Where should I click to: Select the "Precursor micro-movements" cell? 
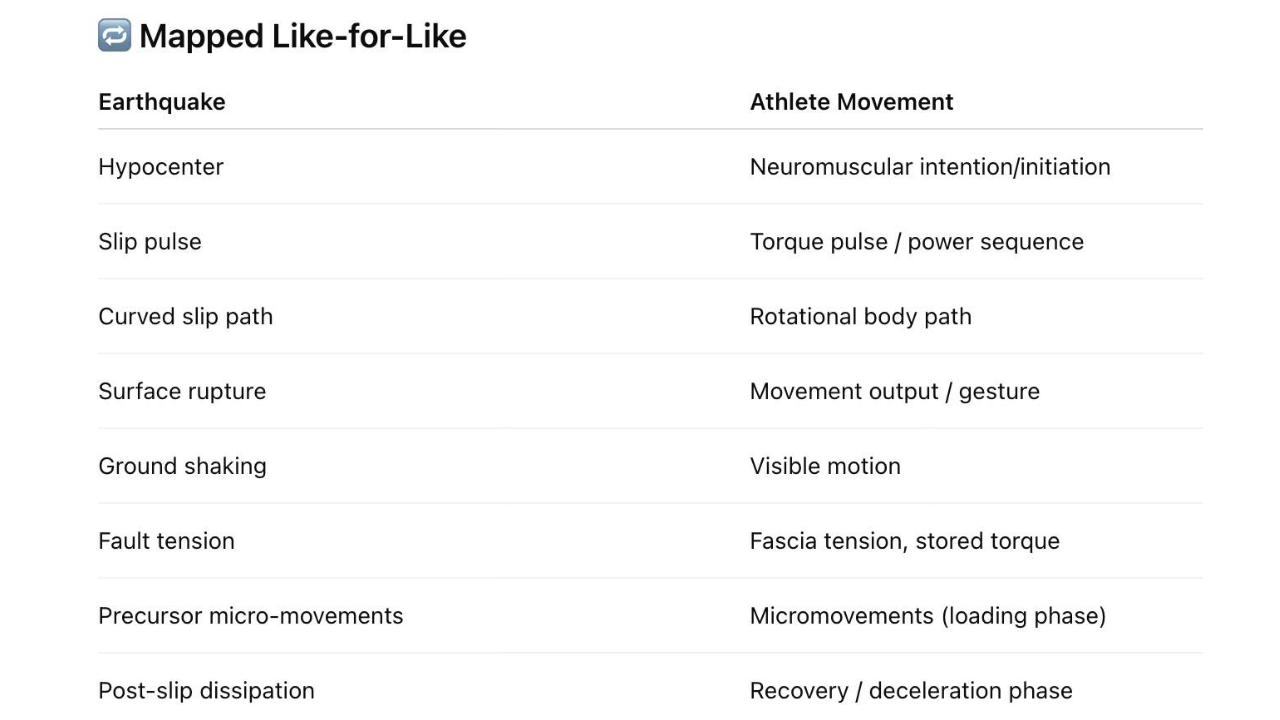coord(250,616)
